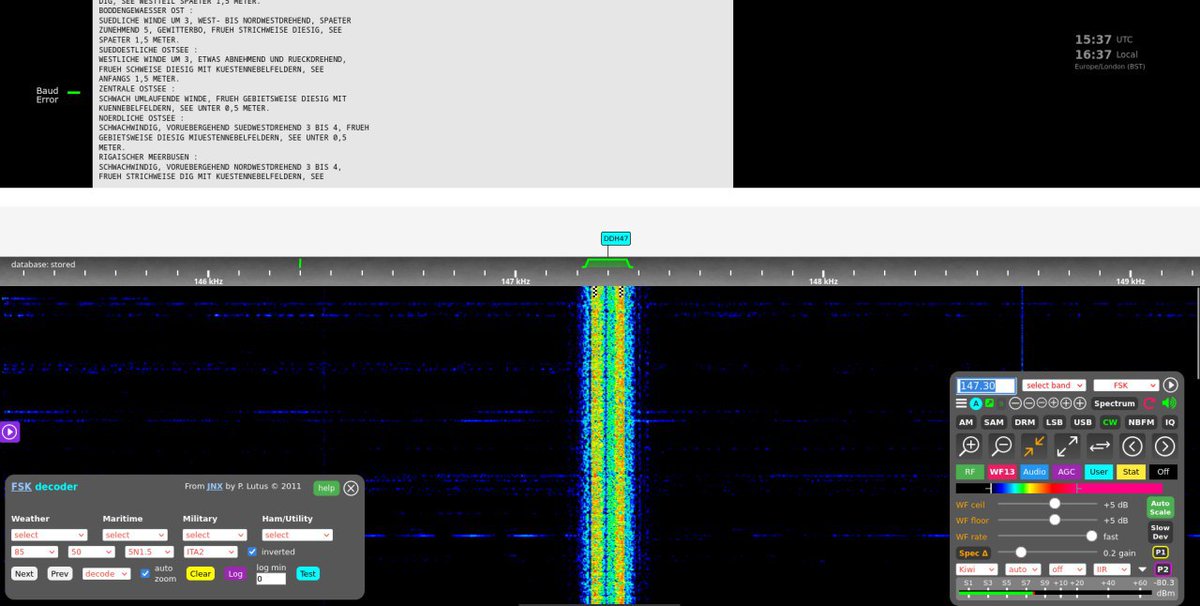This screenshot has height=606, width=1200.
Task: Click the Off tab
Action: (1163, 472)
